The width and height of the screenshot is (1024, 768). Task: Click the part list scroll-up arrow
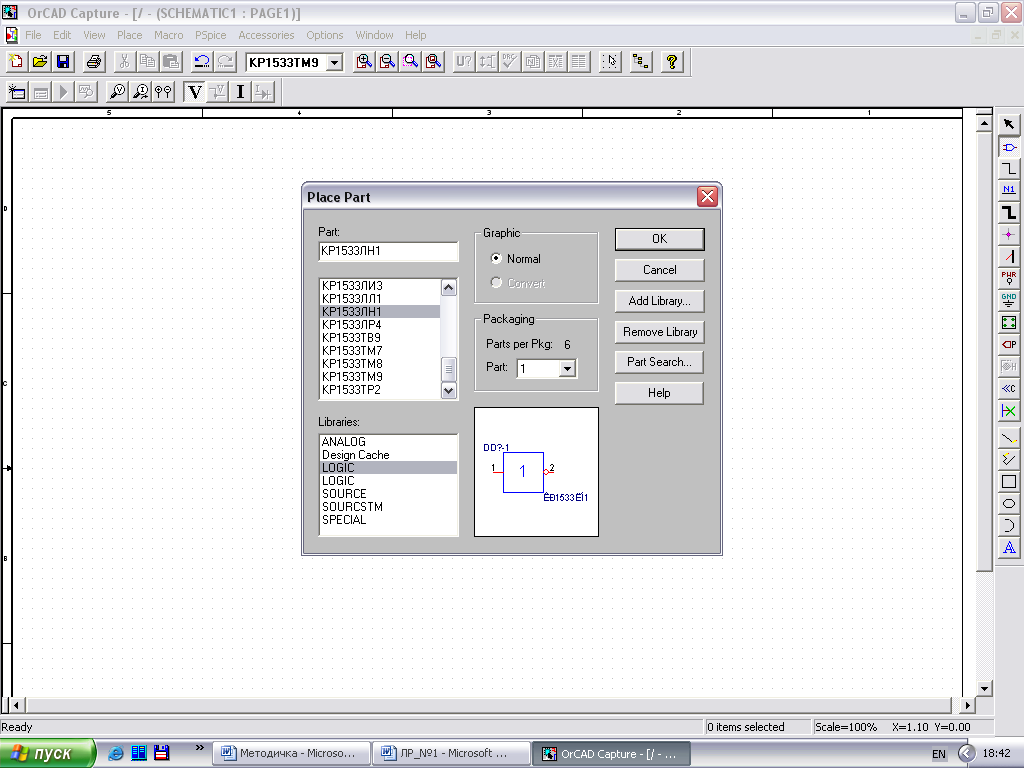coord(448,287)
